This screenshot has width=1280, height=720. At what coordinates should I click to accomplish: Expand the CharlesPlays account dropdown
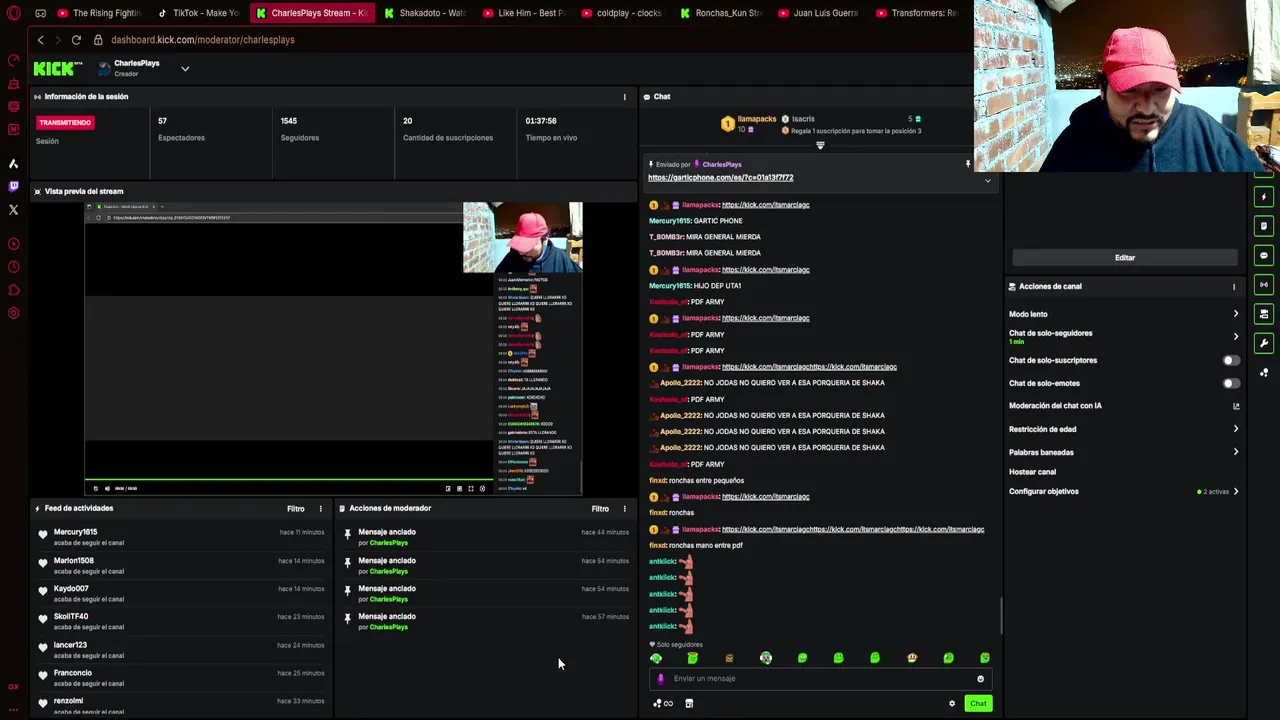(185, 69)
